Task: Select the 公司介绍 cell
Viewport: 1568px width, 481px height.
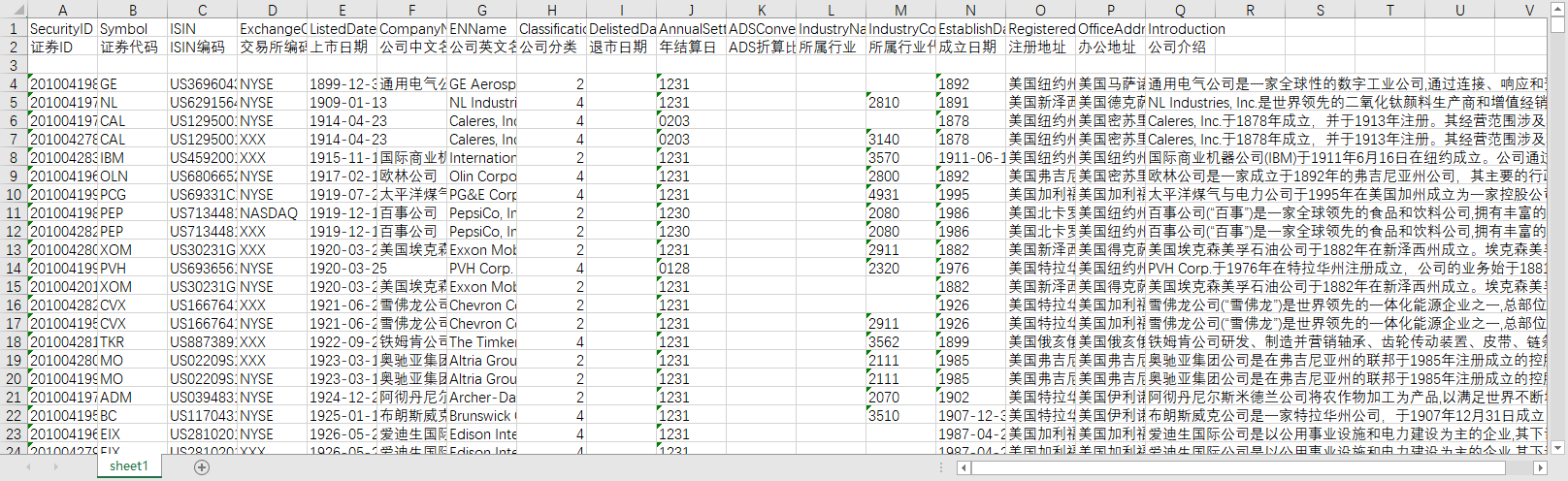Action: tap(1180, 47)
